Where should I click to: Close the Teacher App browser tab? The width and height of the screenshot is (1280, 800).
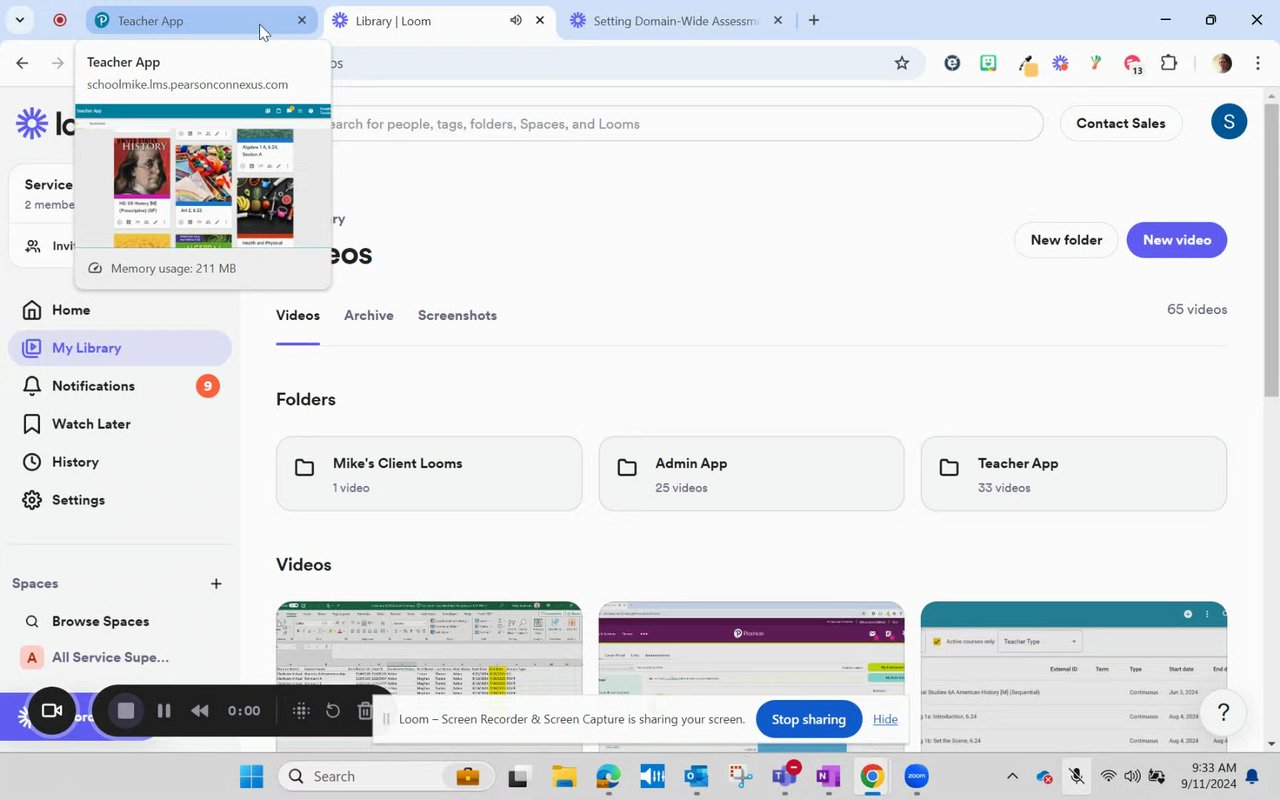coord(302,20)
